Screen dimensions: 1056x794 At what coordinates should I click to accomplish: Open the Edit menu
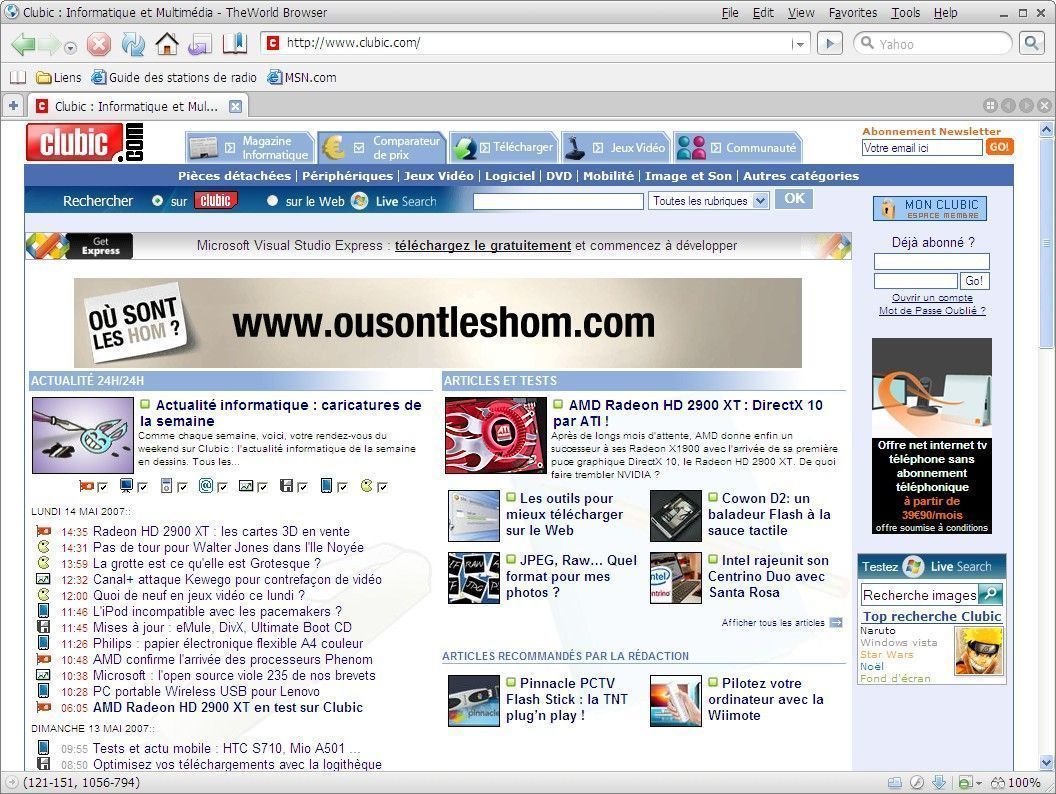pyautogui.click(x=763, y=13)
